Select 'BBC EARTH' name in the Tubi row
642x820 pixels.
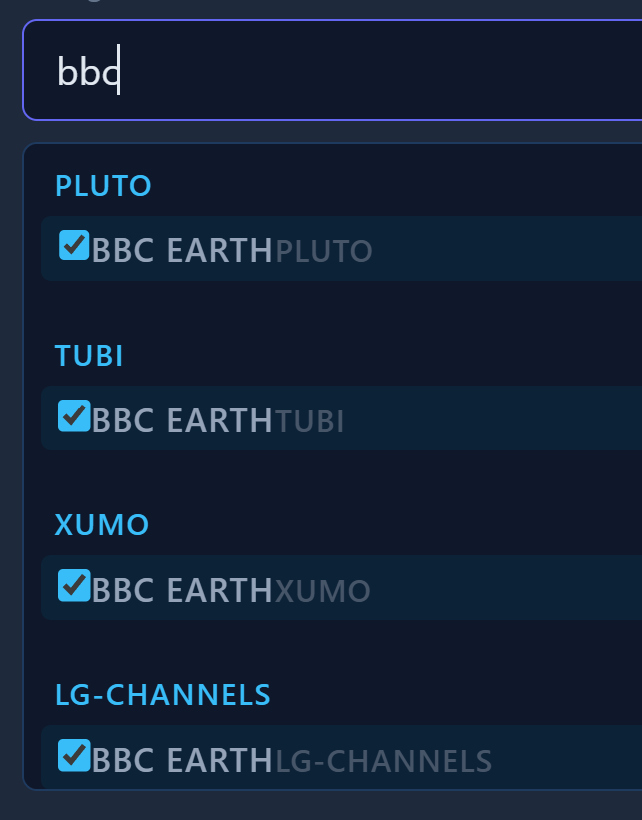[182, 420]
